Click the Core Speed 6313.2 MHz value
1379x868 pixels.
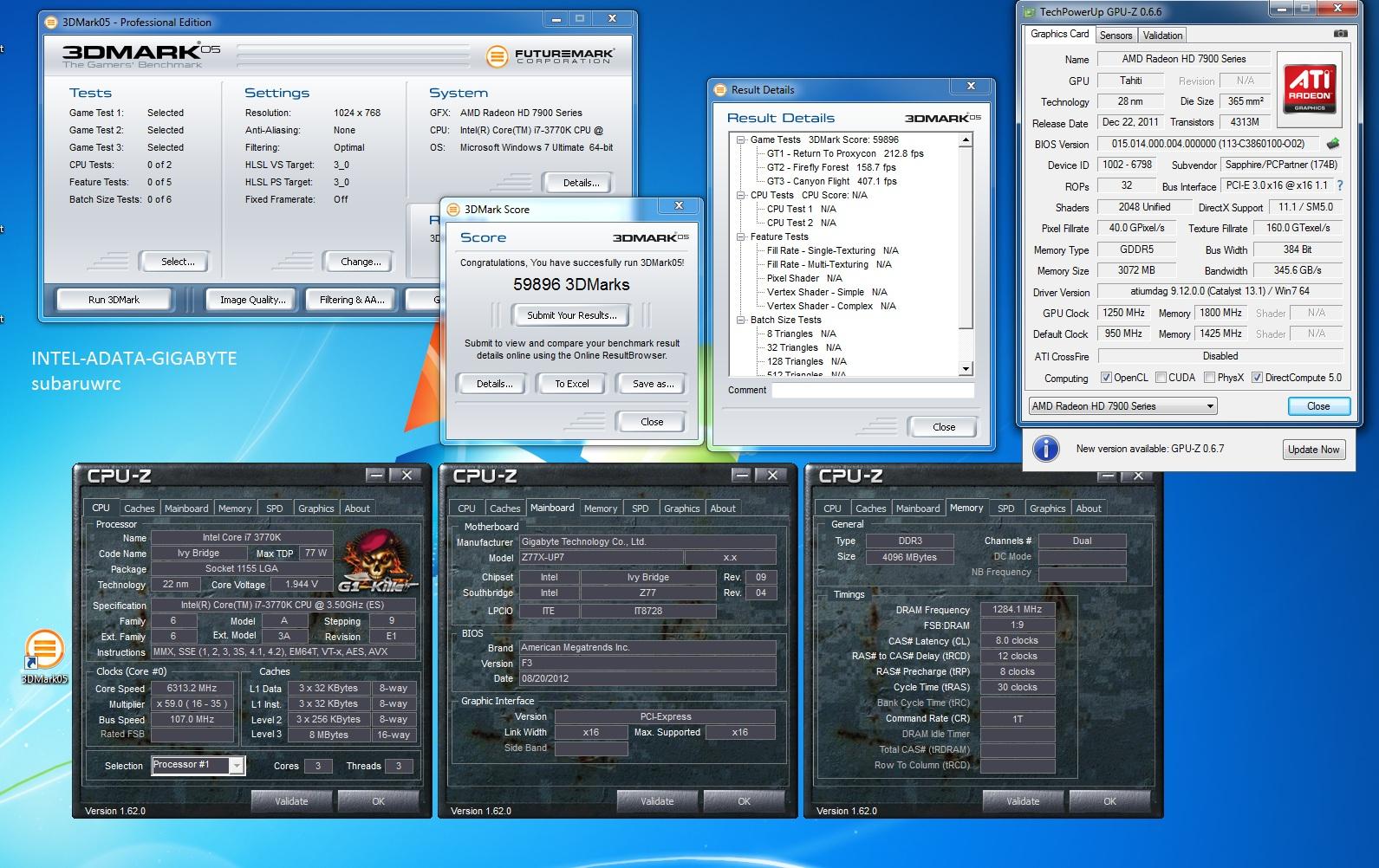pyautogui.click(x=192, y=688)
